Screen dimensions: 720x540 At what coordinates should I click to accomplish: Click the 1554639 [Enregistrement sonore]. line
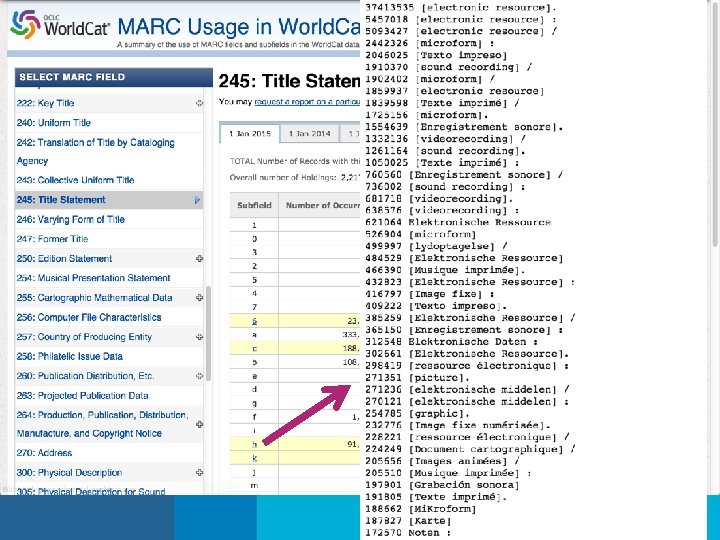point(464,127)
